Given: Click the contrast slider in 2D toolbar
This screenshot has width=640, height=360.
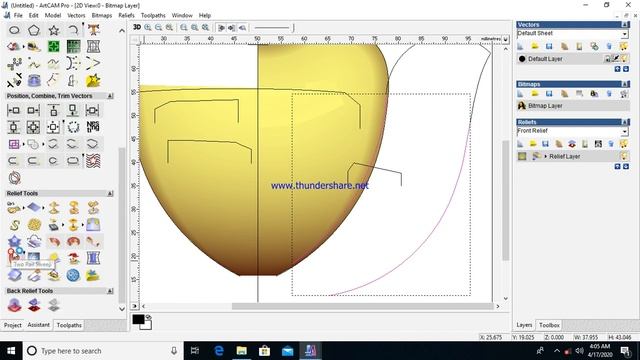Looking at the screenshot, I should 273,27.
